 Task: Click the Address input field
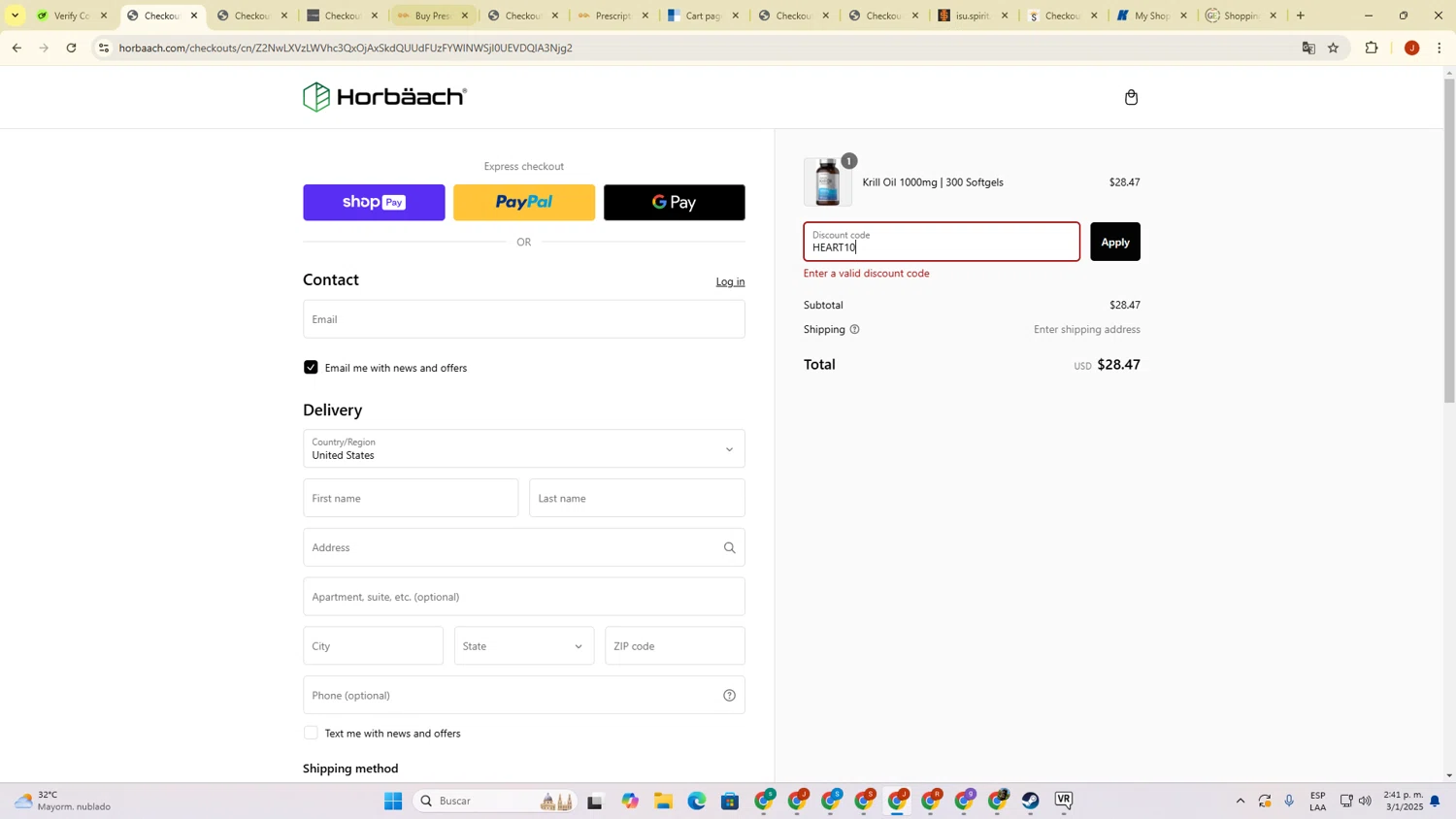click(524, 548)
